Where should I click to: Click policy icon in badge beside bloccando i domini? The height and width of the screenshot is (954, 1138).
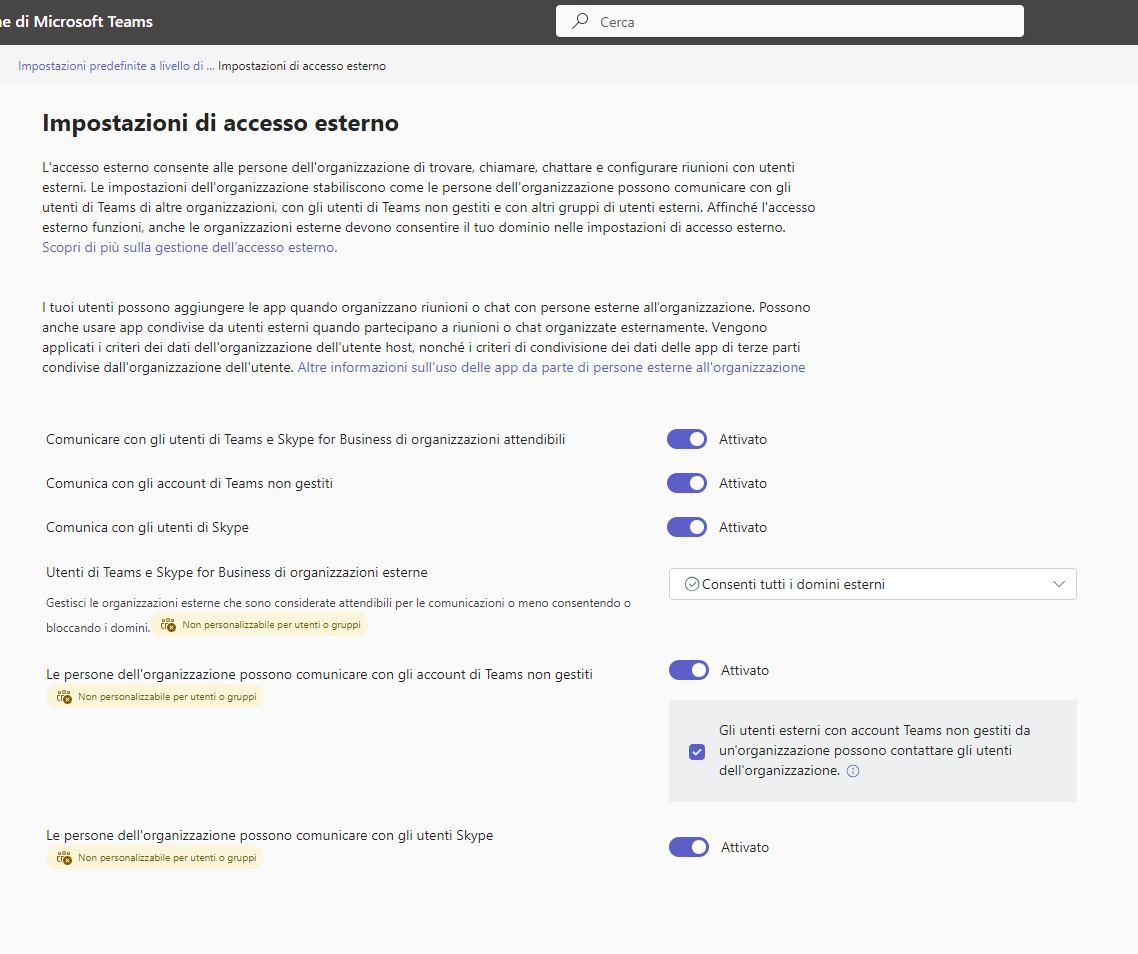[168, 624]
